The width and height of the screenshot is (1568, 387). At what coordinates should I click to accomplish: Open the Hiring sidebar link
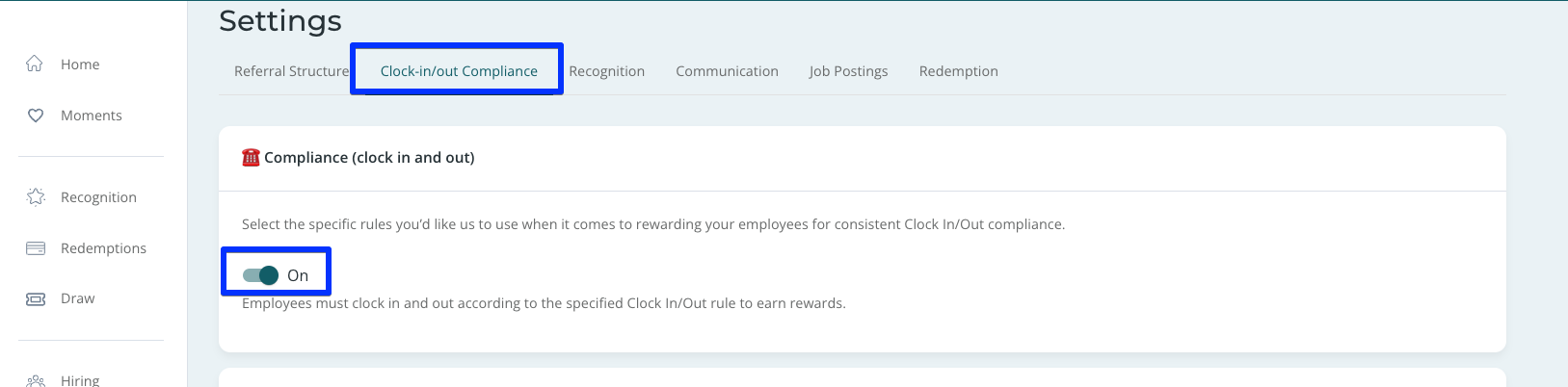[x=80, y=380]
